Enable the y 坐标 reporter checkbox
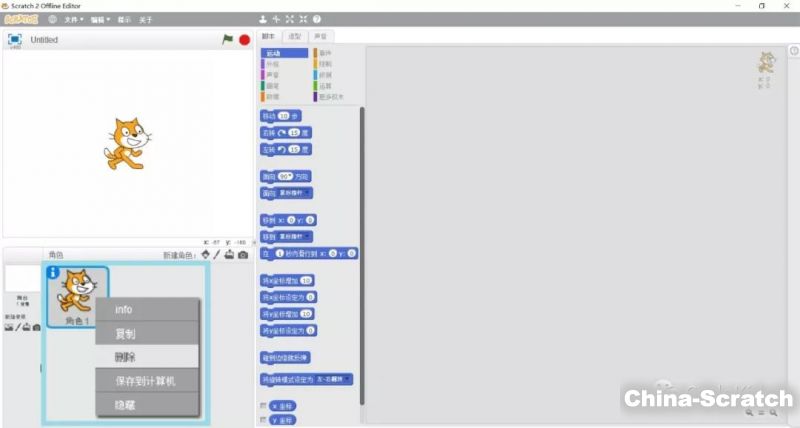800x428 pixels. click(x=263, y=421)
